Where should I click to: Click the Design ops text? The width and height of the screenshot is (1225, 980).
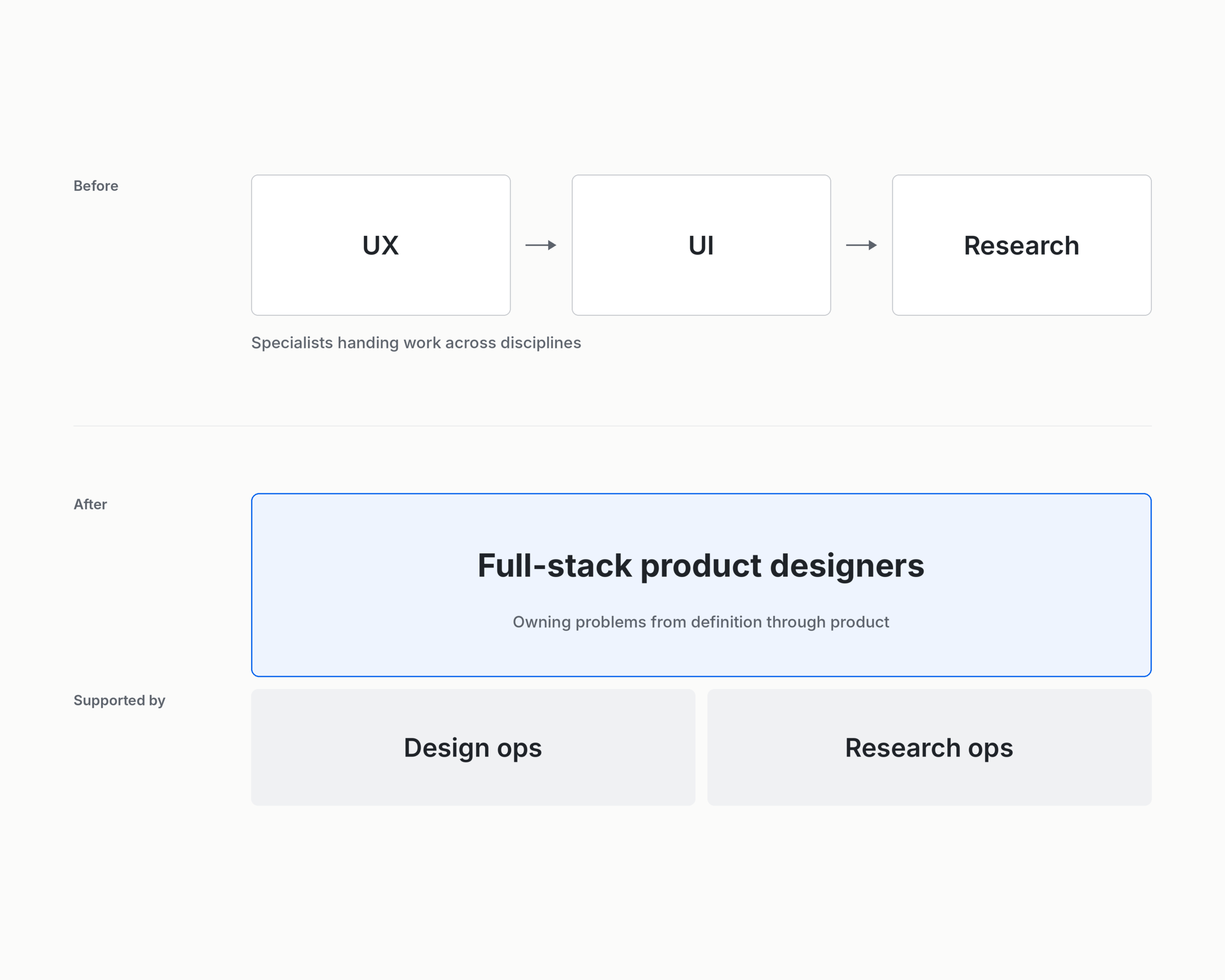coord(473,748)
